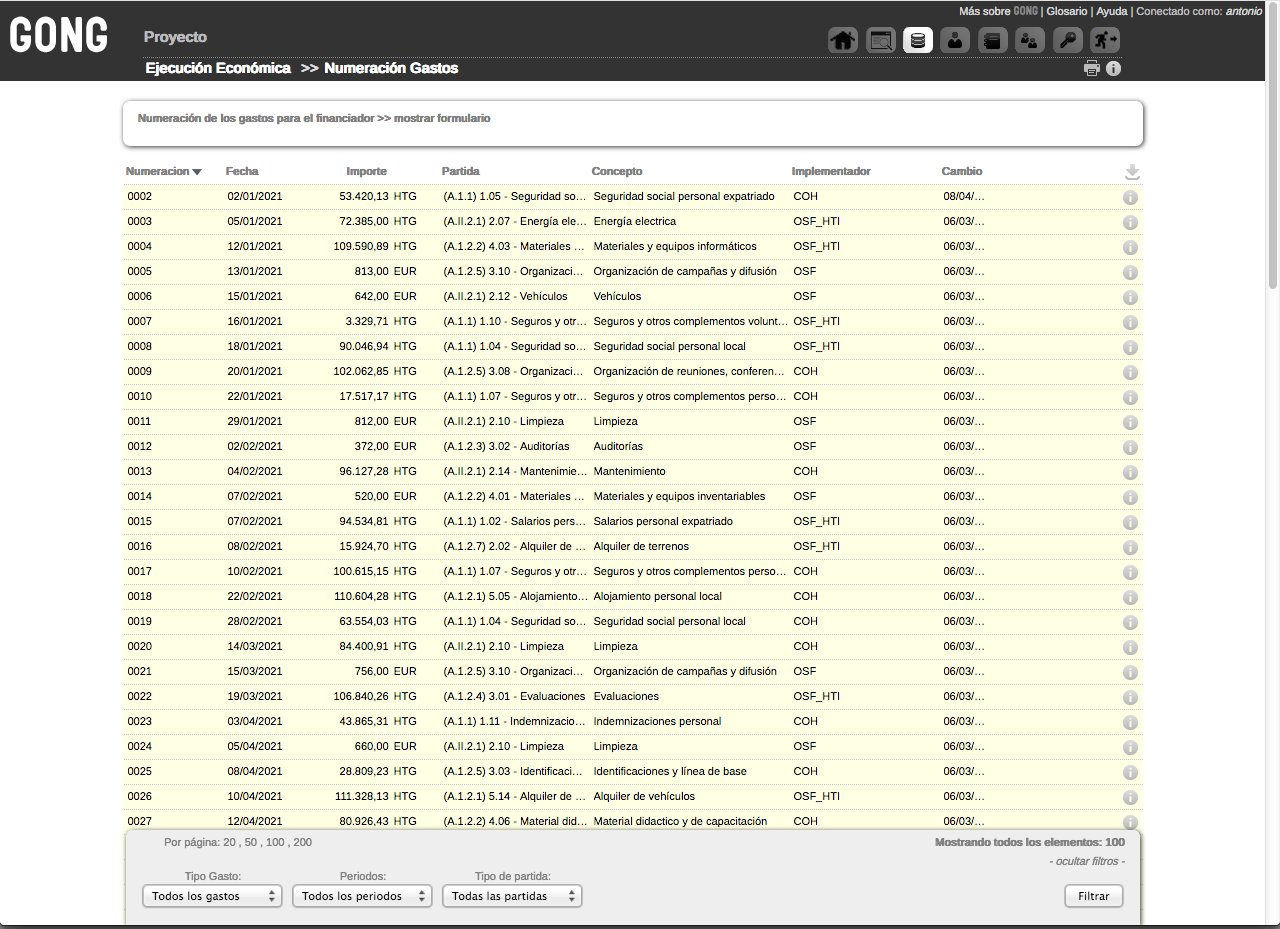
Task: Click the download arrow above the table
Action: [1132, 172]
